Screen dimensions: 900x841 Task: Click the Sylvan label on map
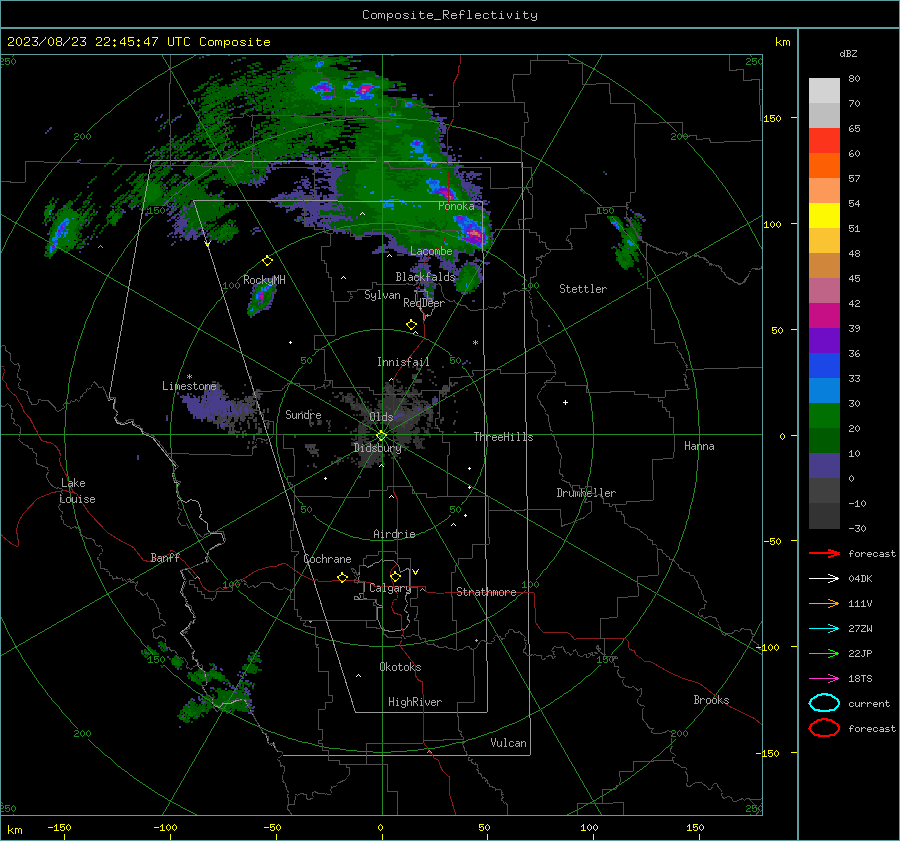tap(382, 295)
